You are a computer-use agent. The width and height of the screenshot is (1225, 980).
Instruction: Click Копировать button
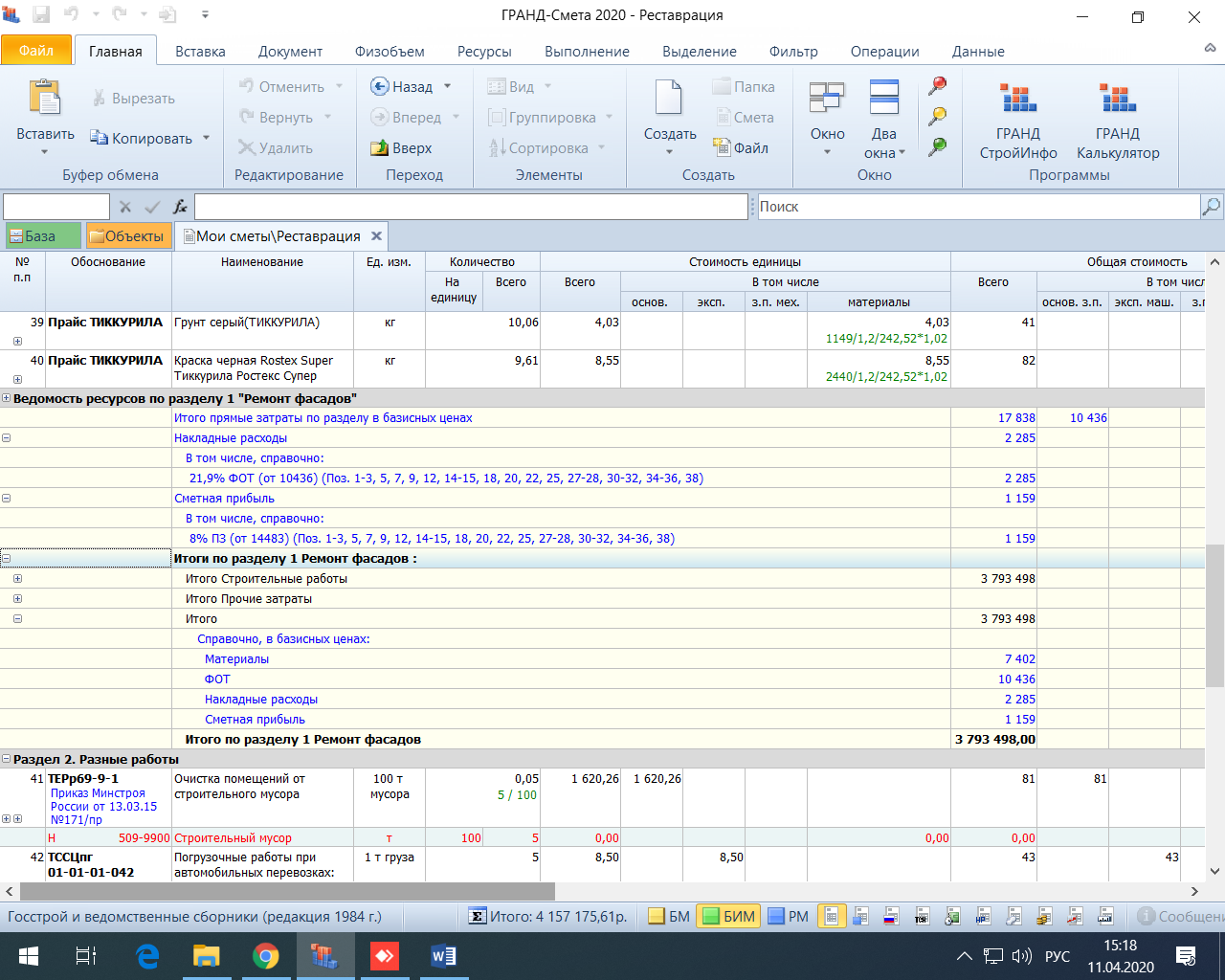point(150,139)
